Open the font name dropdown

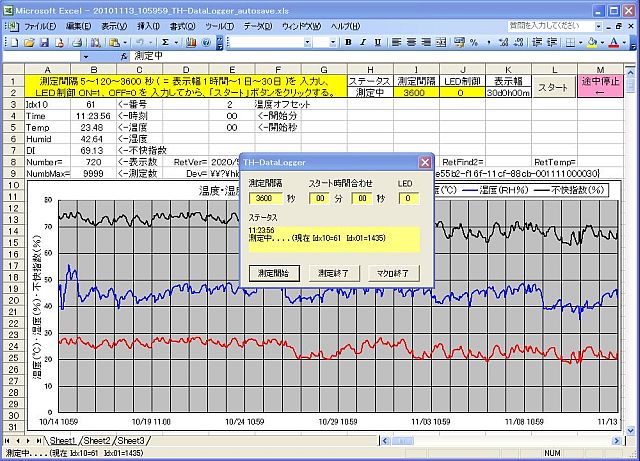tap(307, 42)
